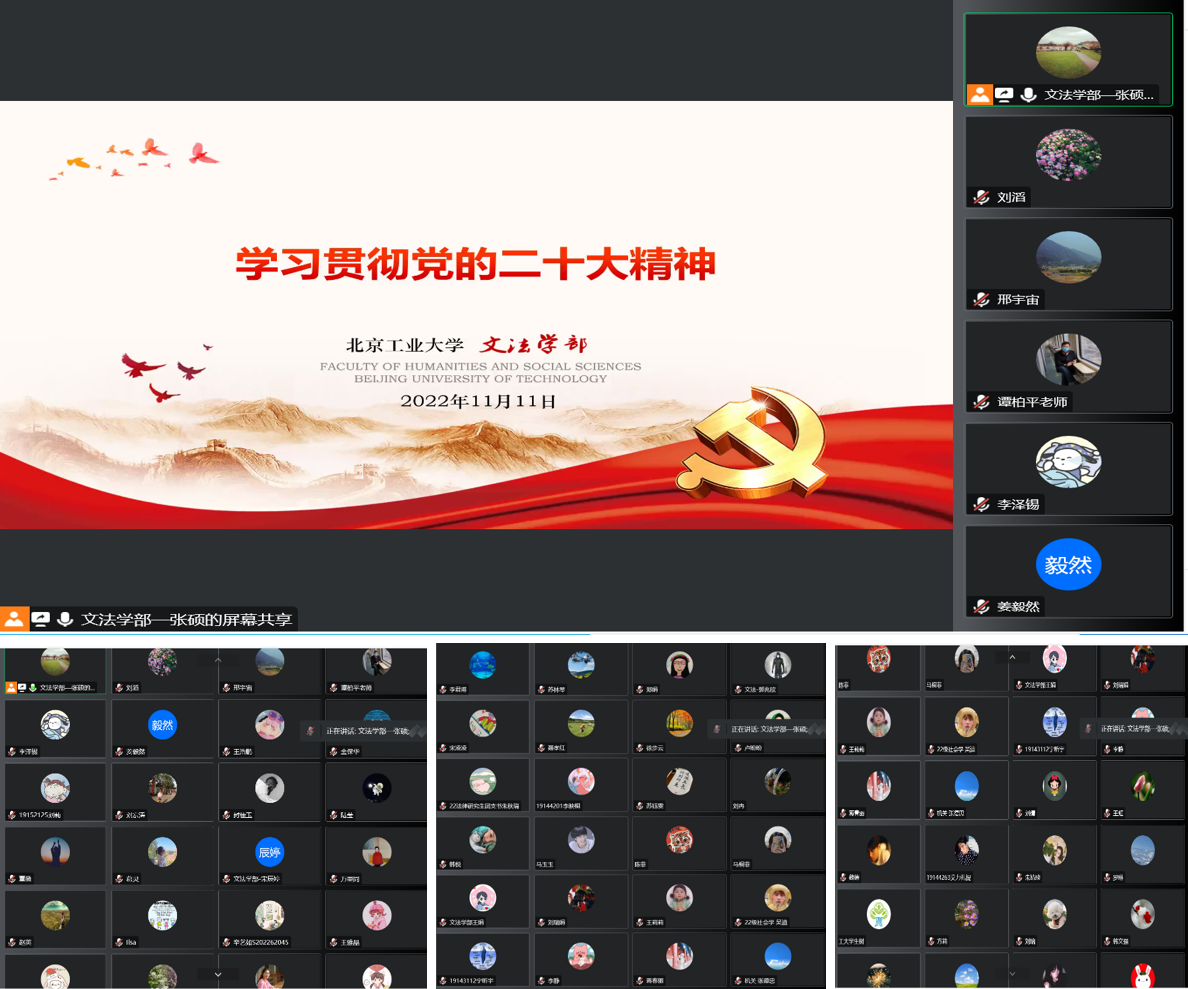Toggle muted mic on 22法律研究生团支书 tile

click(443, 806)
